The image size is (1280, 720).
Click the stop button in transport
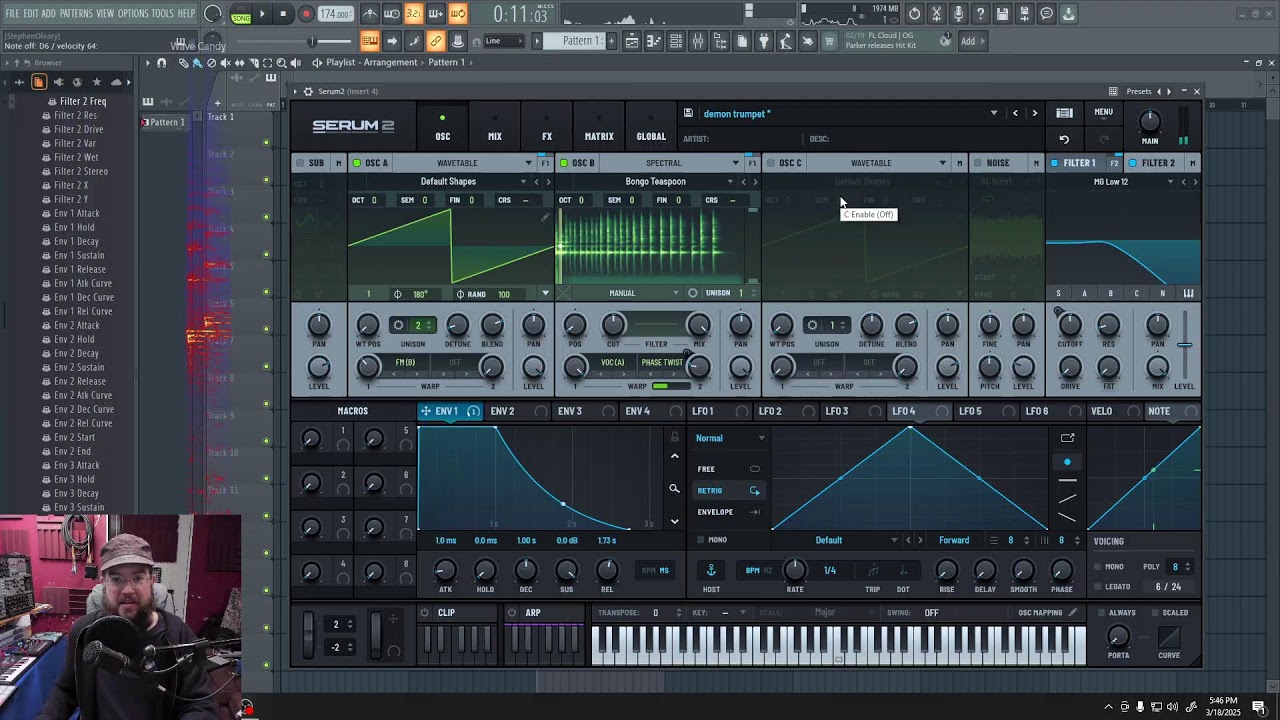pyautogui.click(x=284, y=14)
